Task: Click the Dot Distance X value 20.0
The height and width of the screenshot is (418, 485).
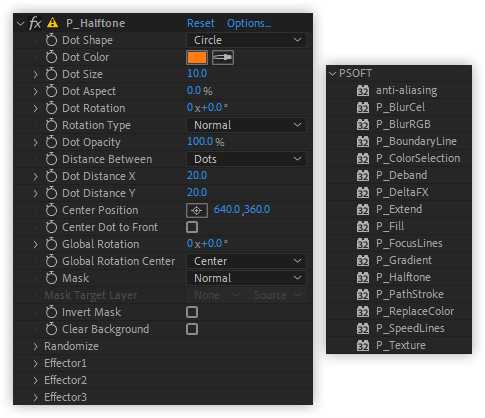Action: pyautogui.click(x=197, y=176)
